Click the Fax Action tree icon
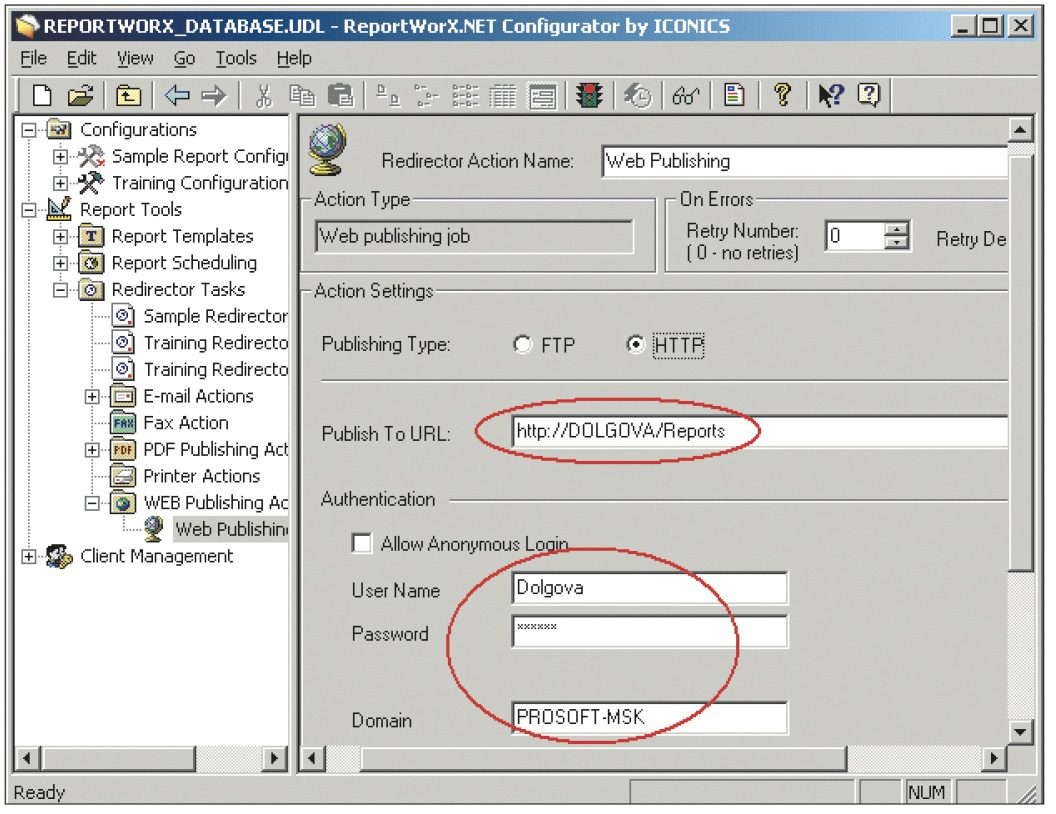The image size is (1056, 814). (123, 423)
